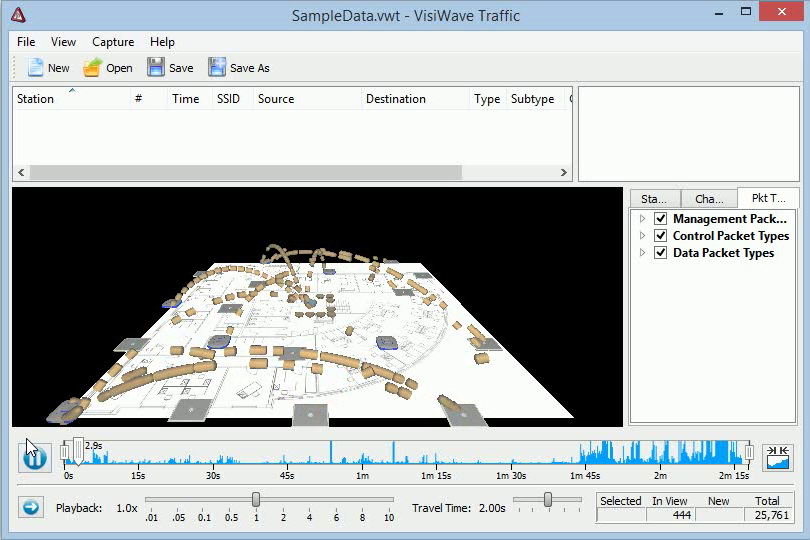Open the Capture menu

pos(113,42)
